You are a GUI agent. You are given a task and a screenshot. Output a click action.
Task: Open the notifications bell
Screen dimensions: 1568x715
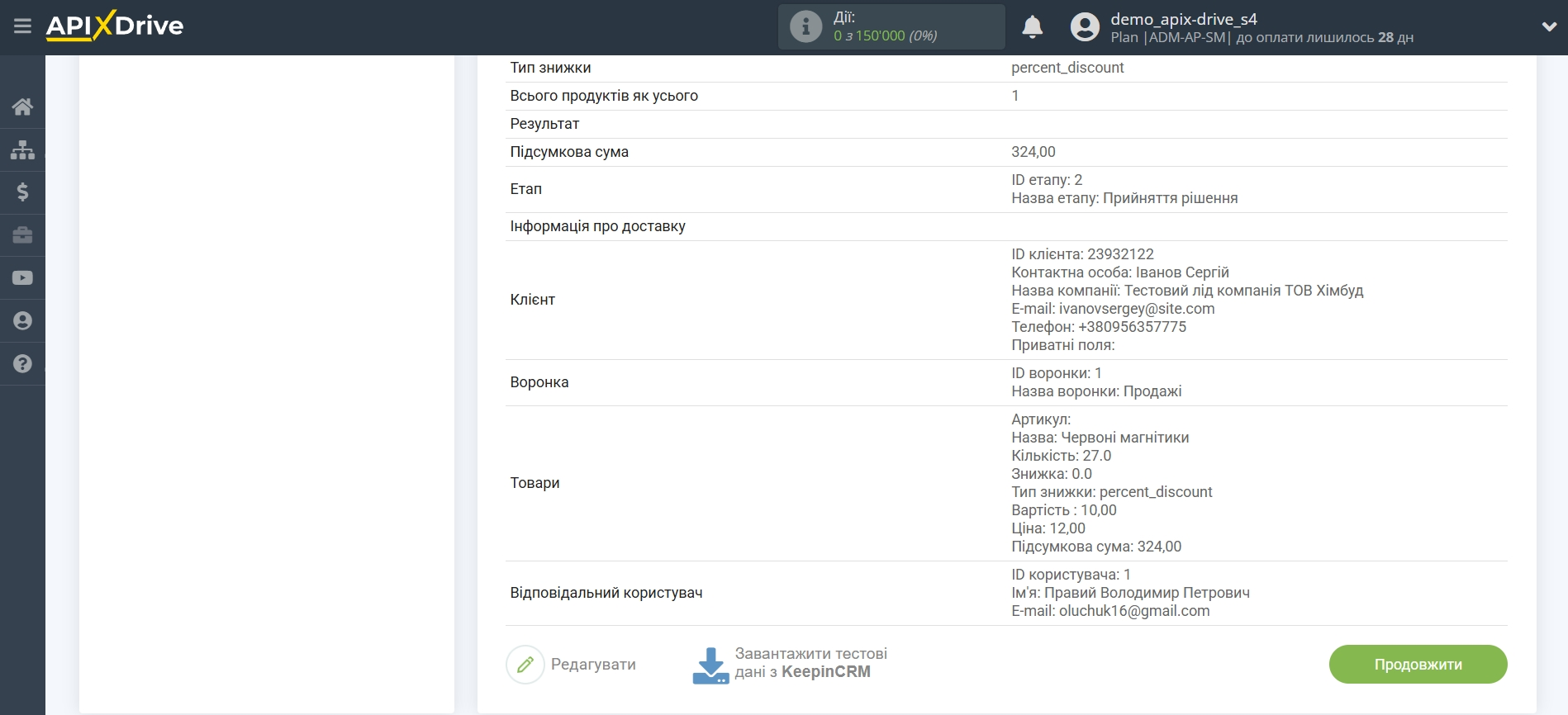[1032, 27]
